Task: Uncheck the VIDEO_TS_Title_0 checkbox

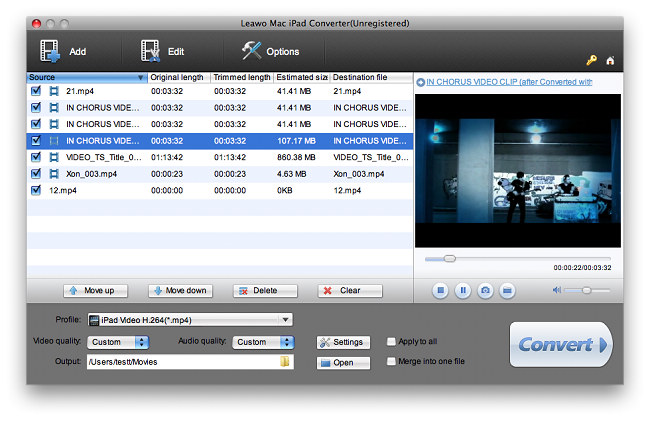Action: tap(36, 157)
